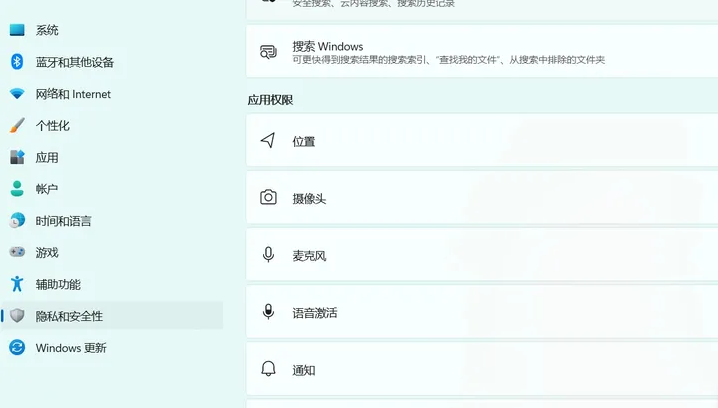Viewport: 718px width, 408px height.
Task: Click the 时间和语言 globe clock icon
Action: click(17, 221)
